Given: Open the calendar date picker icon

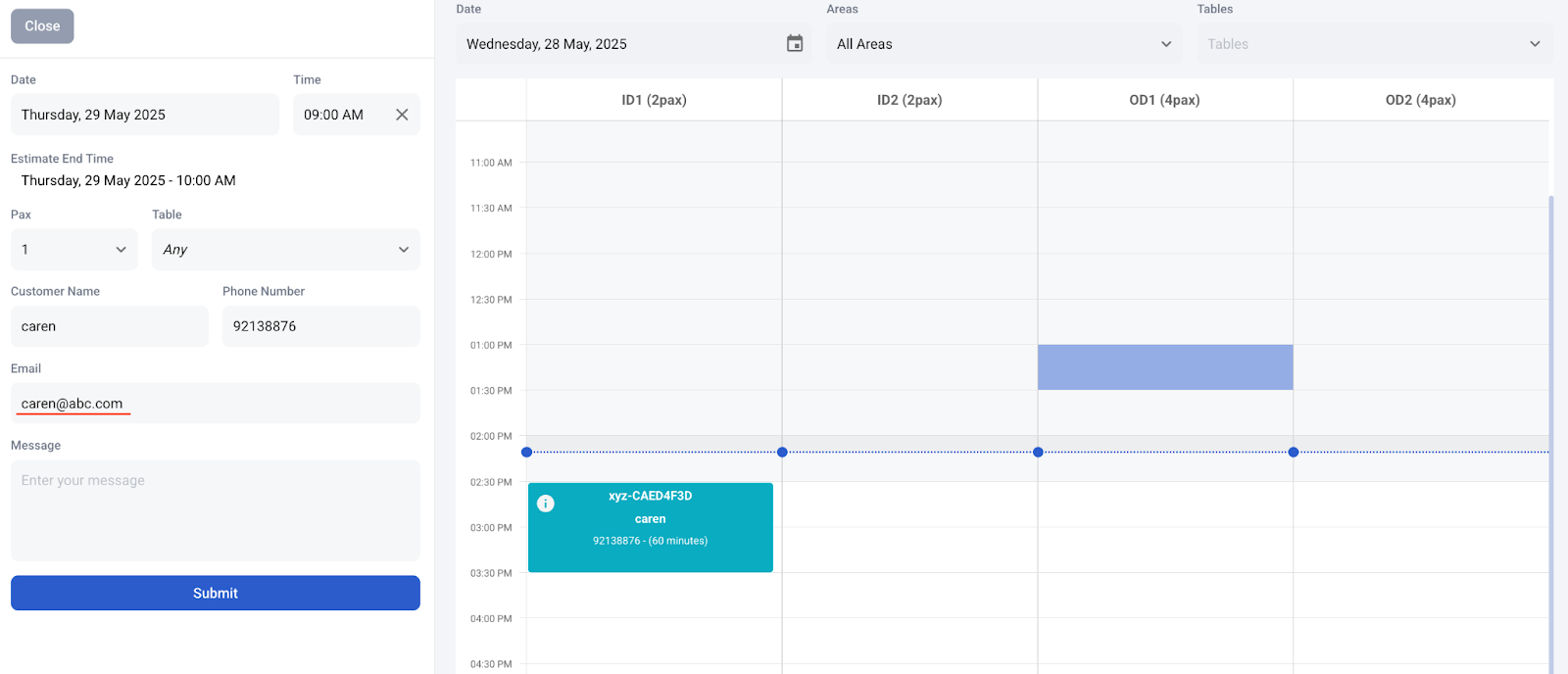Looking at the screenshot, I should click(795, 44).
